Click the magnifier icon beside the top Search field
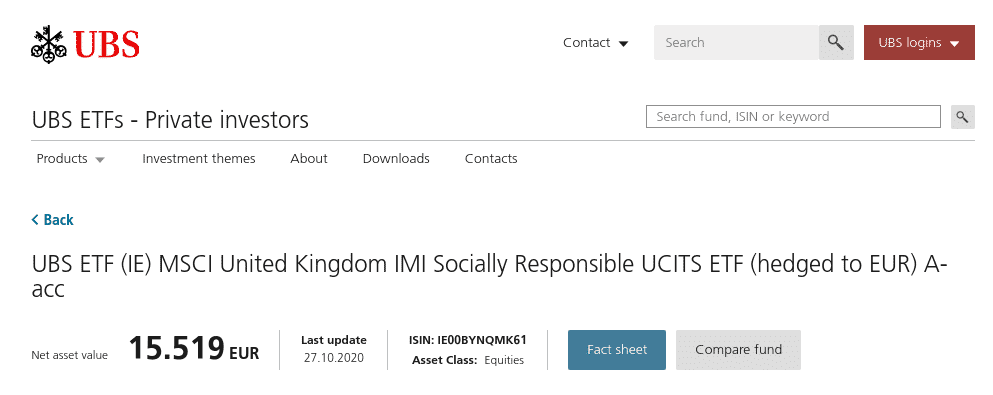The width and height of the screenshot is (993, 395). pos(836,42)
